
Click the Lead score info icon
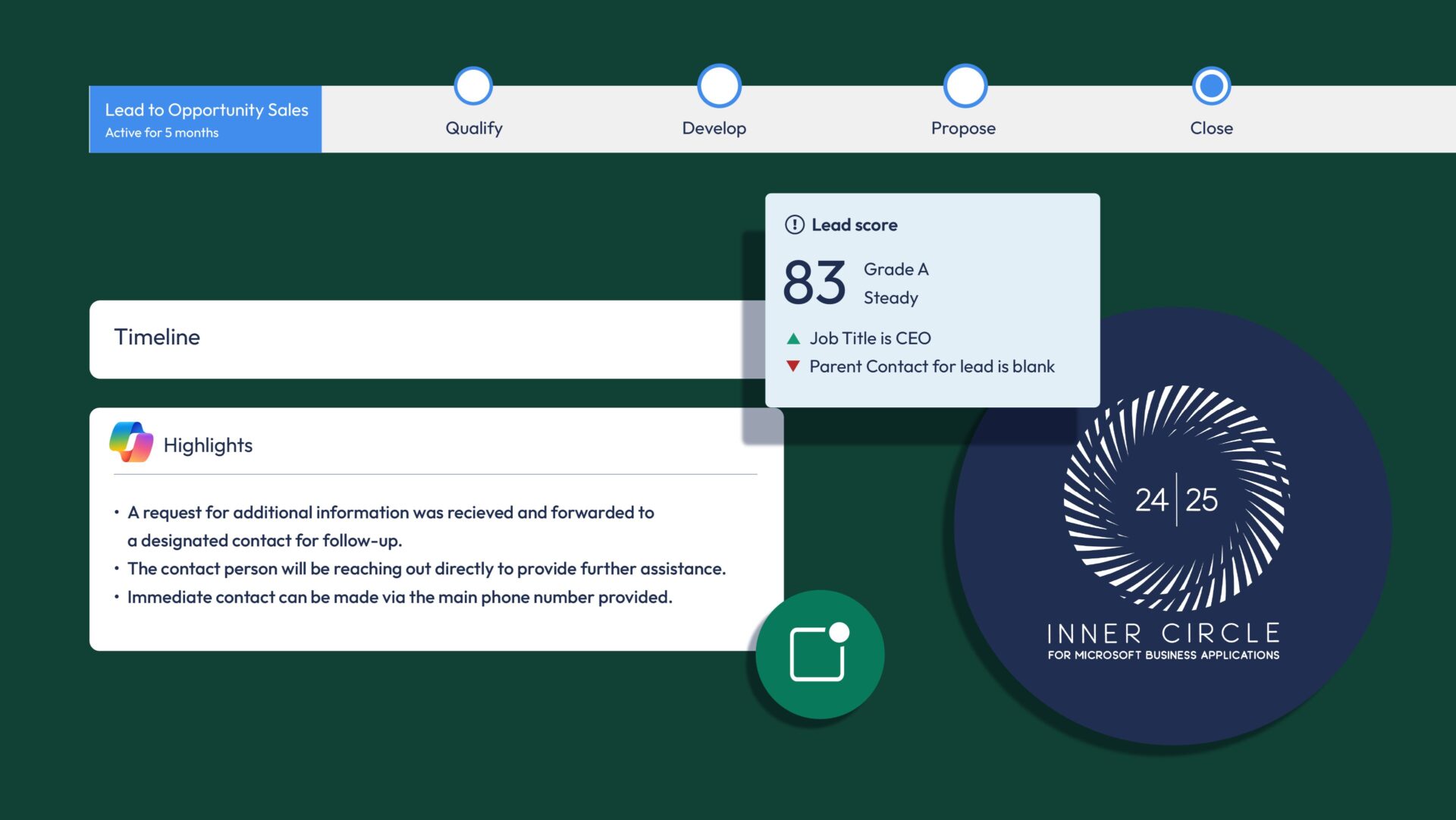point(794,225)
